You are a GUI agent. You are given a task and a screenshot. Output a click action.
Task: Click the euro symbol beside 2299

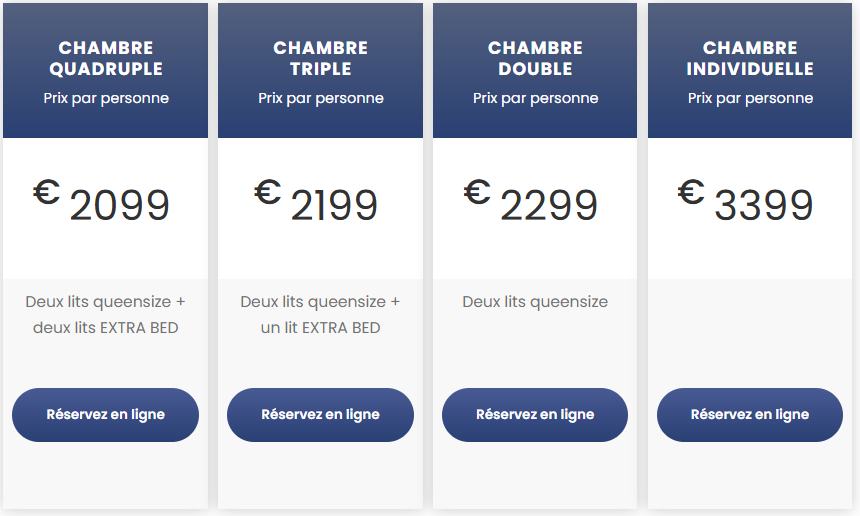click(477, 192)
